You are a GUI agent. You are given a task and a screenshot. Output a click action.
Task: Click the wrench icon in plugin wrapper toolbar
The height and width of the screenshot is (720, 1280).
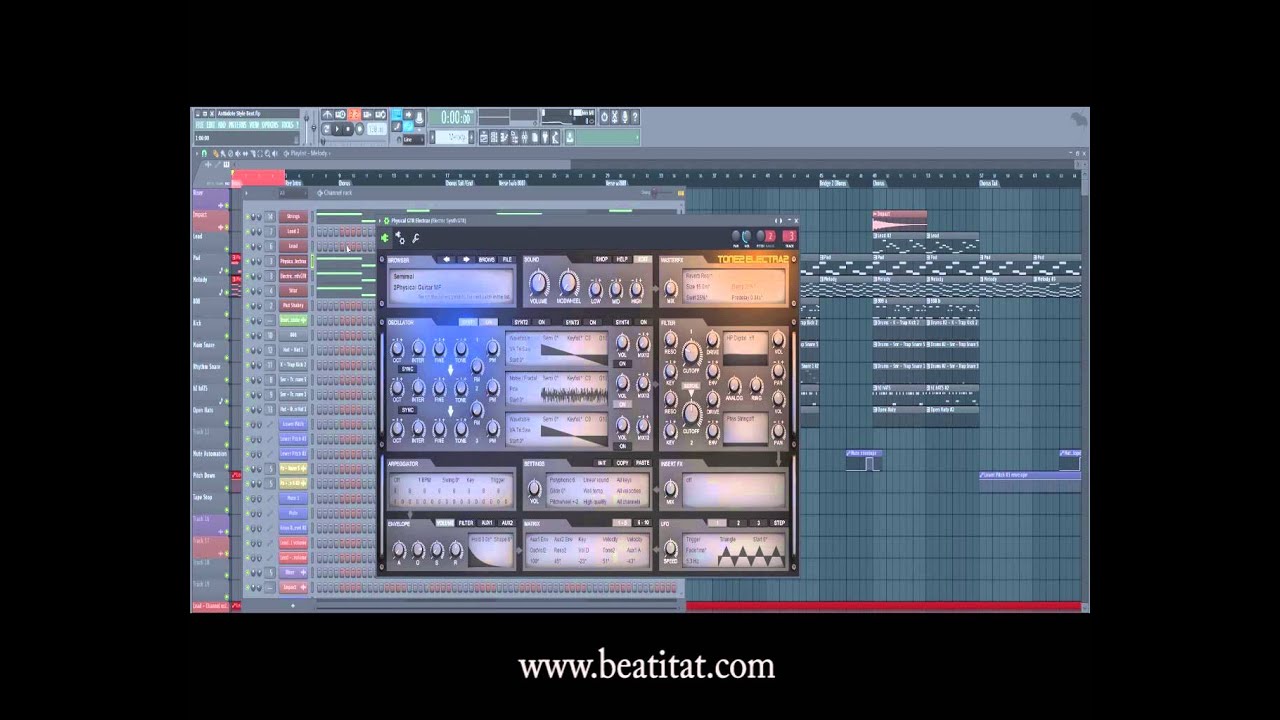tap(415, 239)
